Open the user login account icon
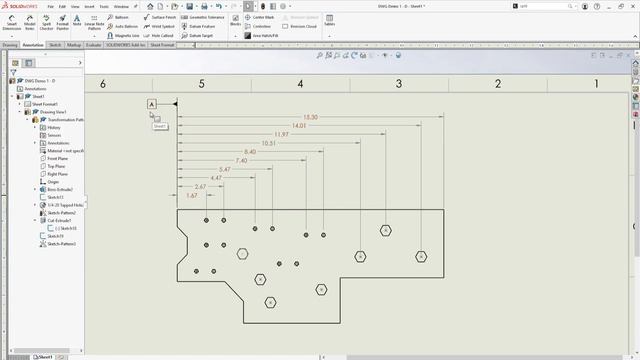 pos(585,6)
